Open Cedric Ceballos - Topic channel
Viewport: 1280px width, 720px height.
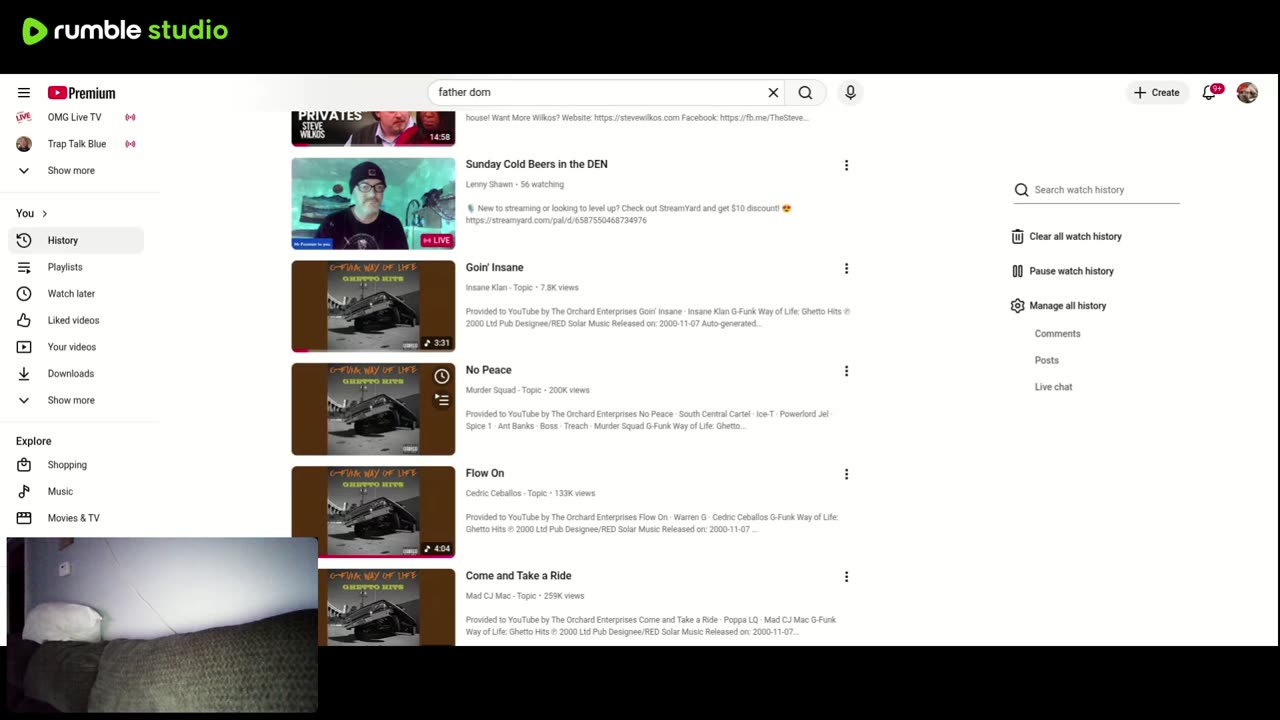tap(506, 493)
